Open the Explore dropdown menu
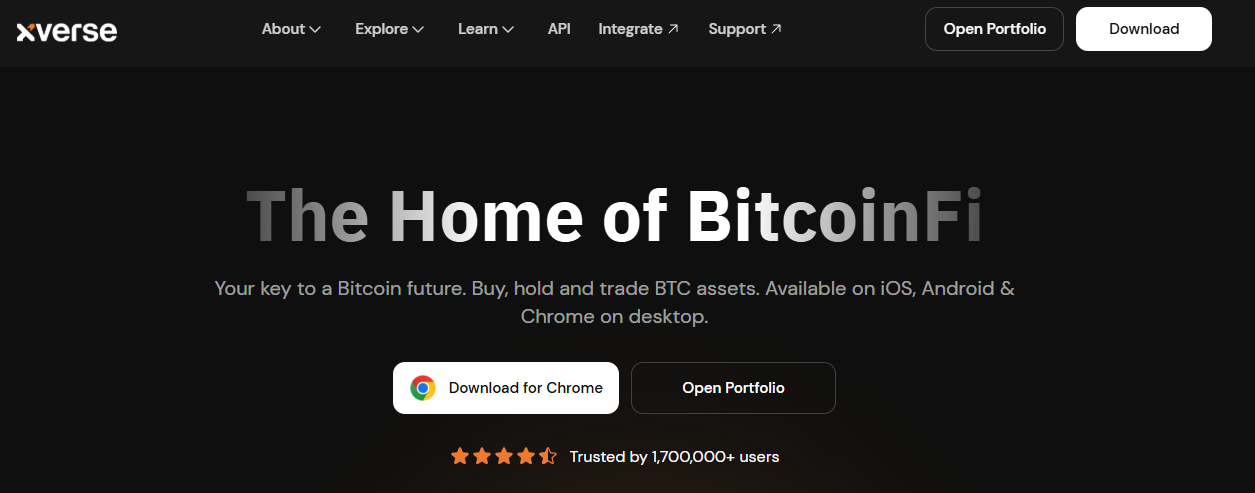 [x=389, y=29]
